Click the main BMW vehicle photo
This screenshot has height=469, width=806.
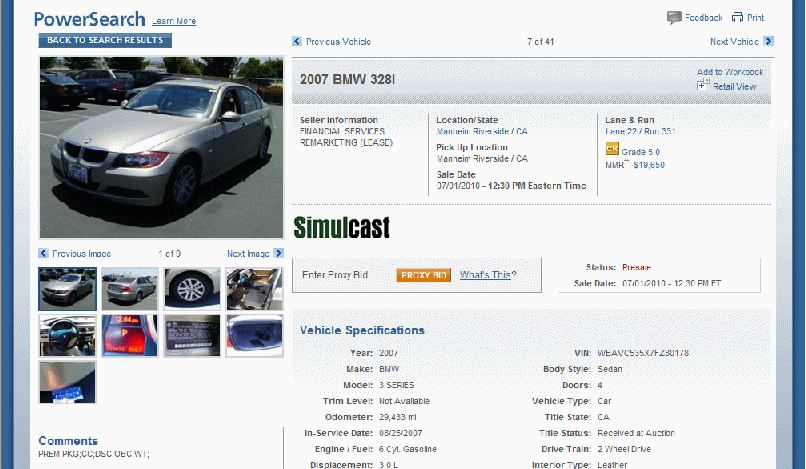pos(161,147)
